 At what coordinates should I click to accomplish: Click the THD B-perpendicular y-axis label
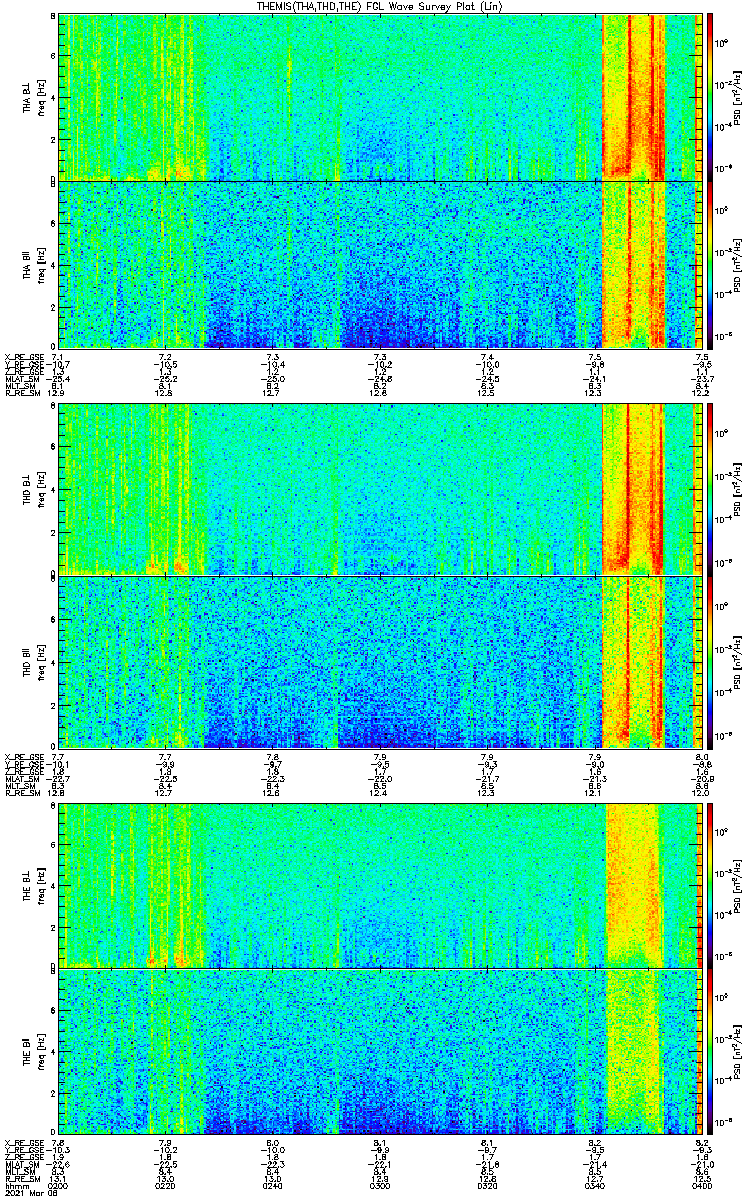tap(28, 489)
